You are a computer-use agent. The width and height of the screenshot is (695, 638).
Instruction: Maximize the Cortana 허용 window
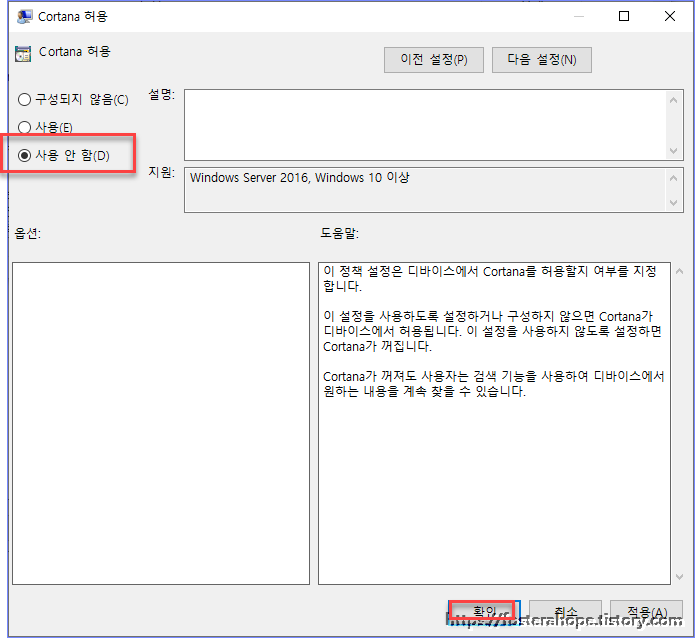tap(624, 16)
